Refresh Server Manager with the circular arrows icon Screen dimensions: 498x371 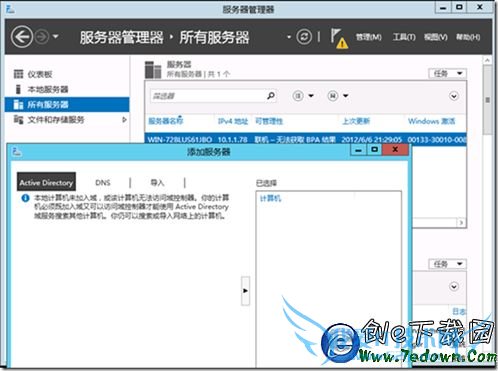(304, 37)
